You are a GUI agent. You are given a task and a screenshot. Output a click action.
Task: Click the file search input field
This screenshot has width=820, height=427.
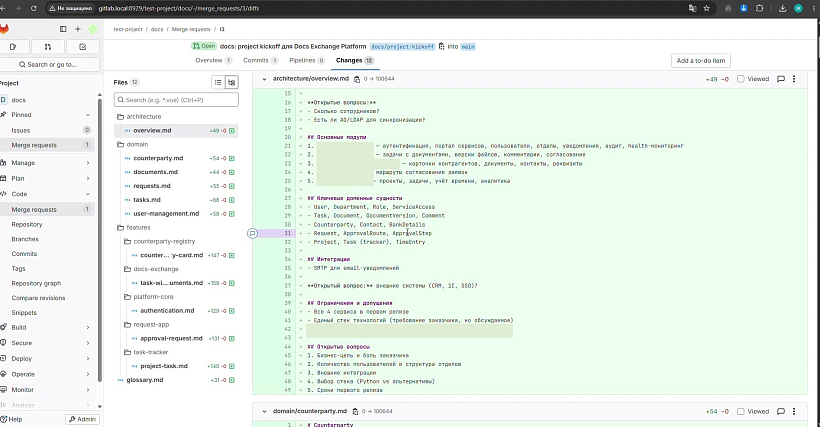tap(176, 100)
